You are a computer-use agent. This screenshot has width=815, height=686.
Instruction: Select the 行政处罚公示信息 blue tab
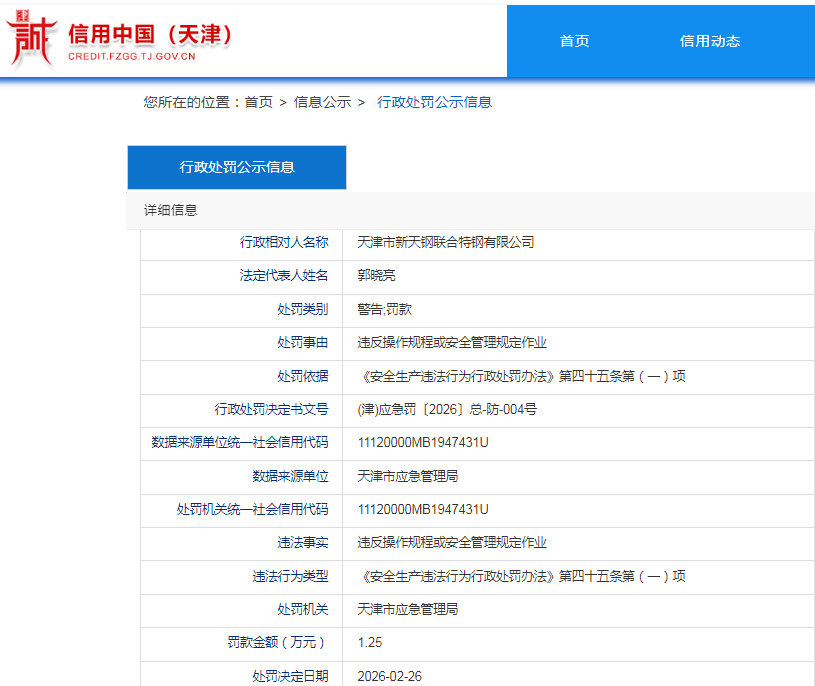(237, 168)
